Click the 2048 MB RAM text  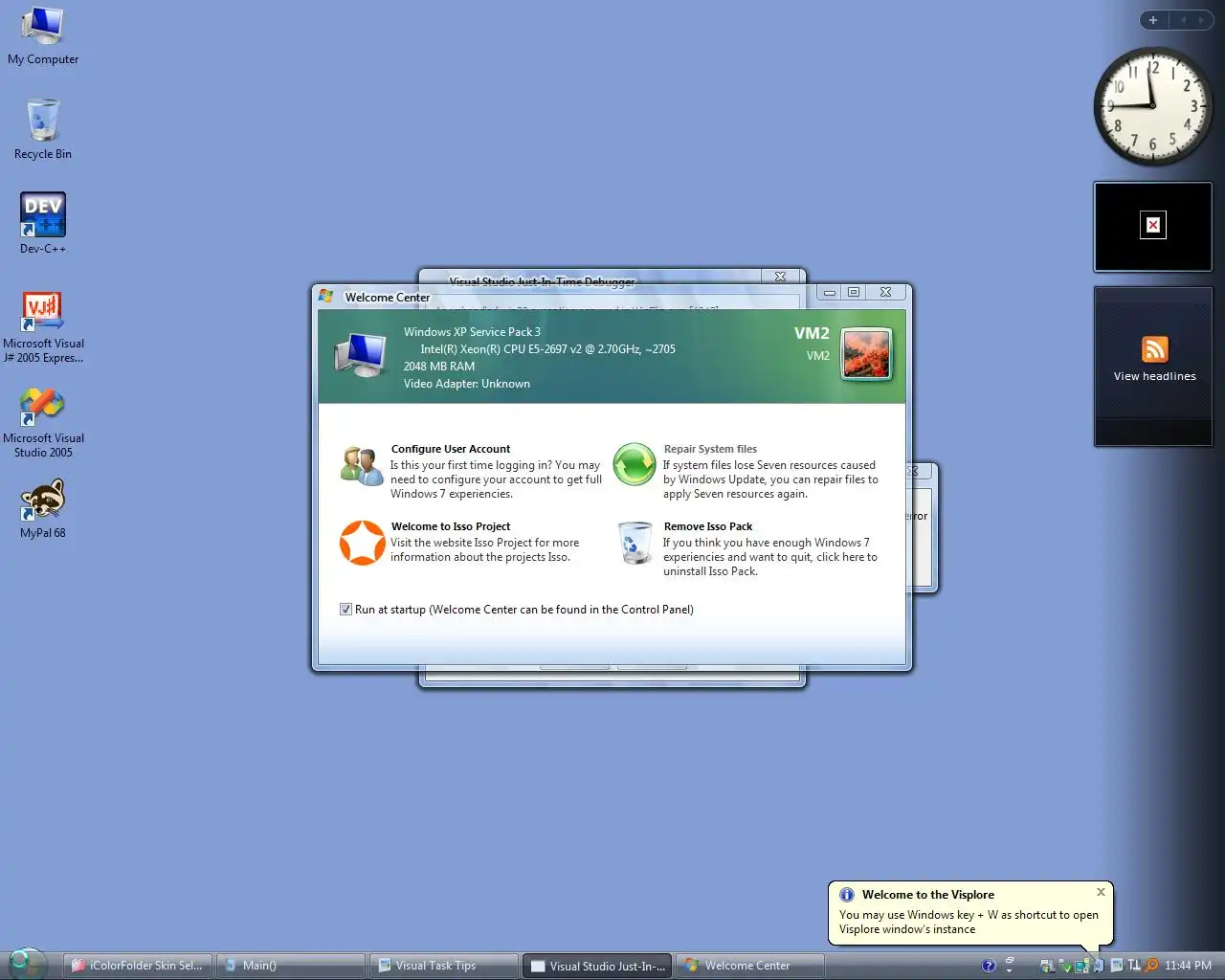click(x=439, y=367)
